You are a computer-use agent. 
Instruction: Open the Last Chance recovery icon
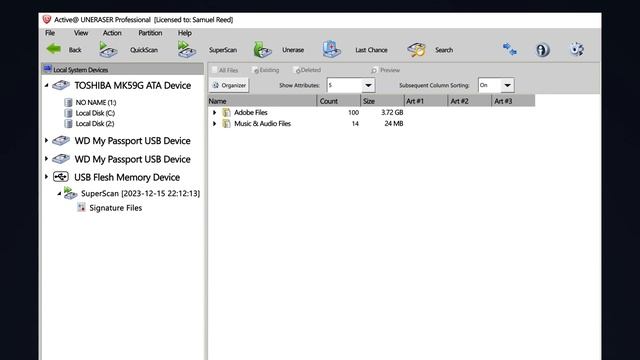(331, 49)
